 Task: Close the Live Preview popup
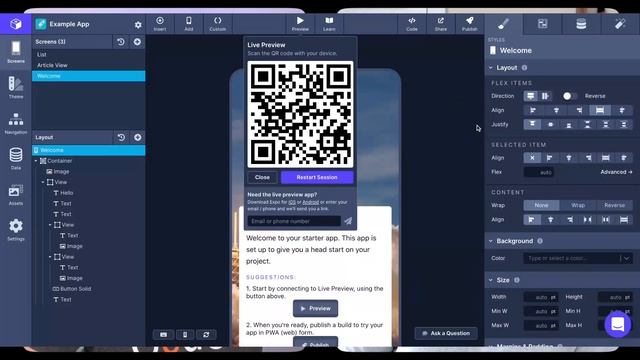262,178
